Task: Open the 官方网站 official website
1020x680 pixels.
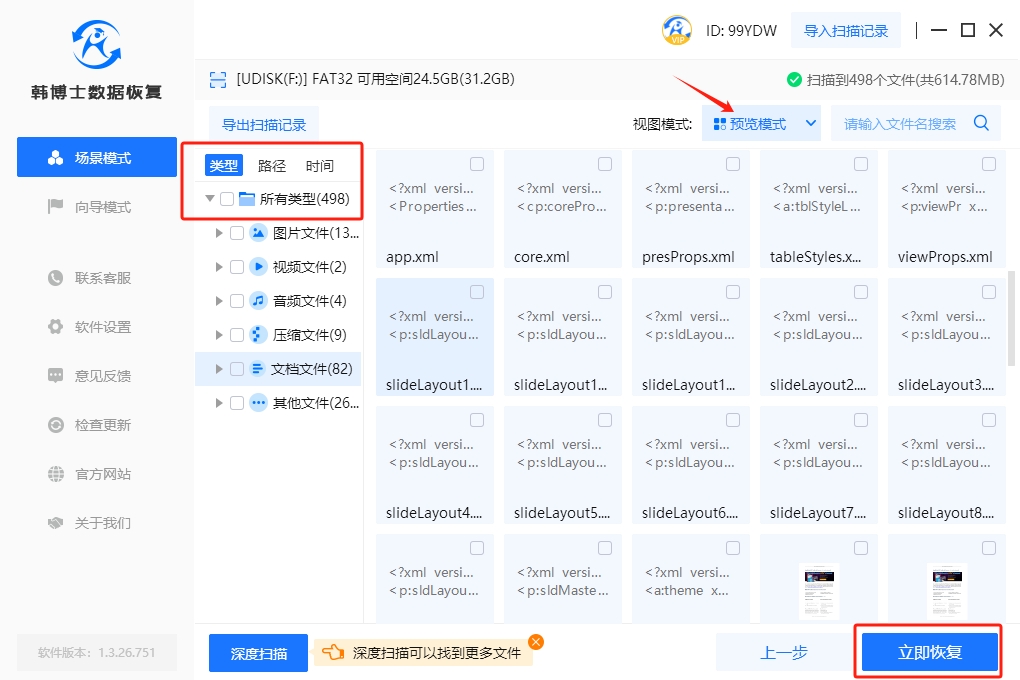Action: [102, 474]
